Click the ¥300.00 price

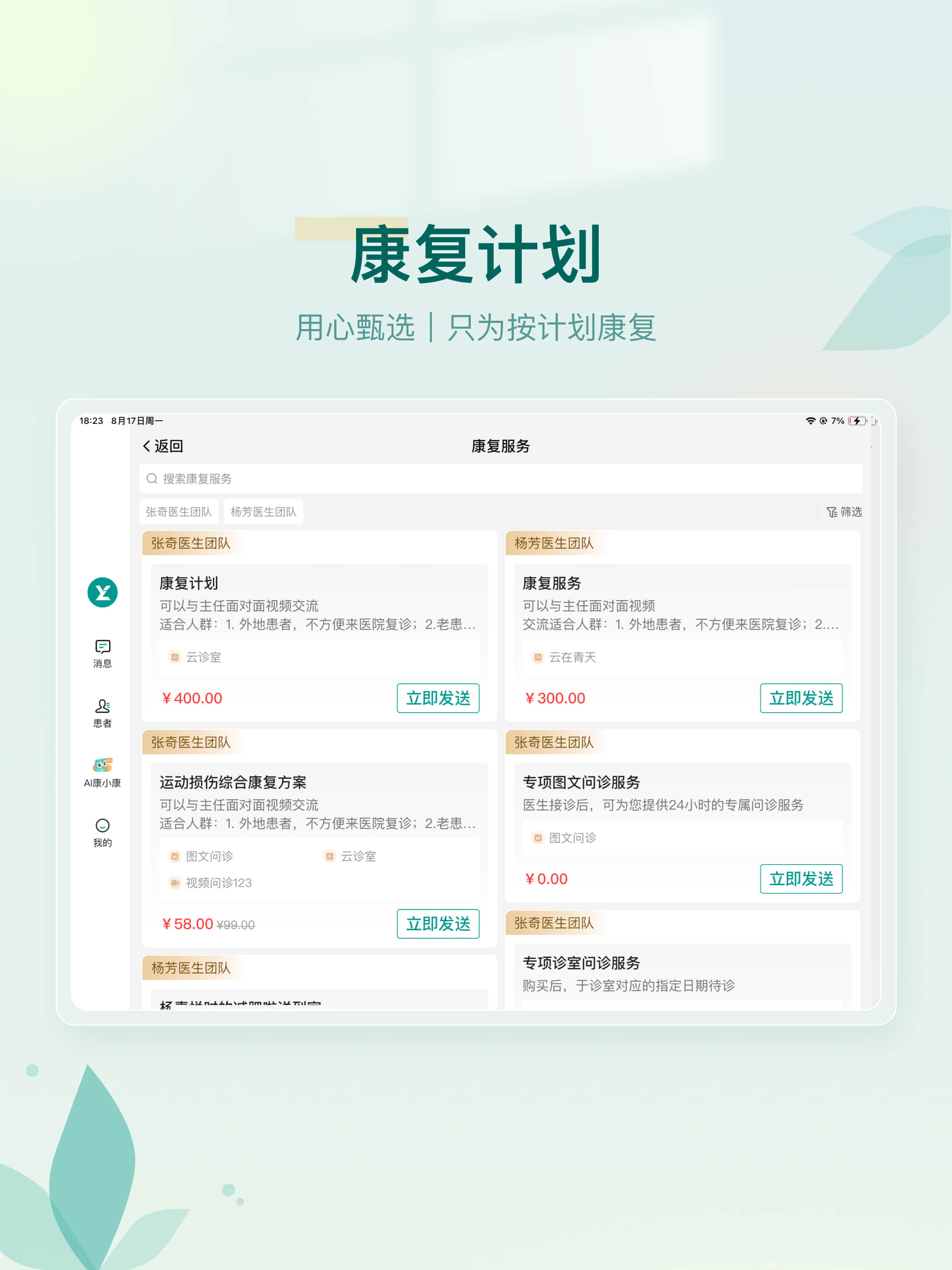[555, 698]
